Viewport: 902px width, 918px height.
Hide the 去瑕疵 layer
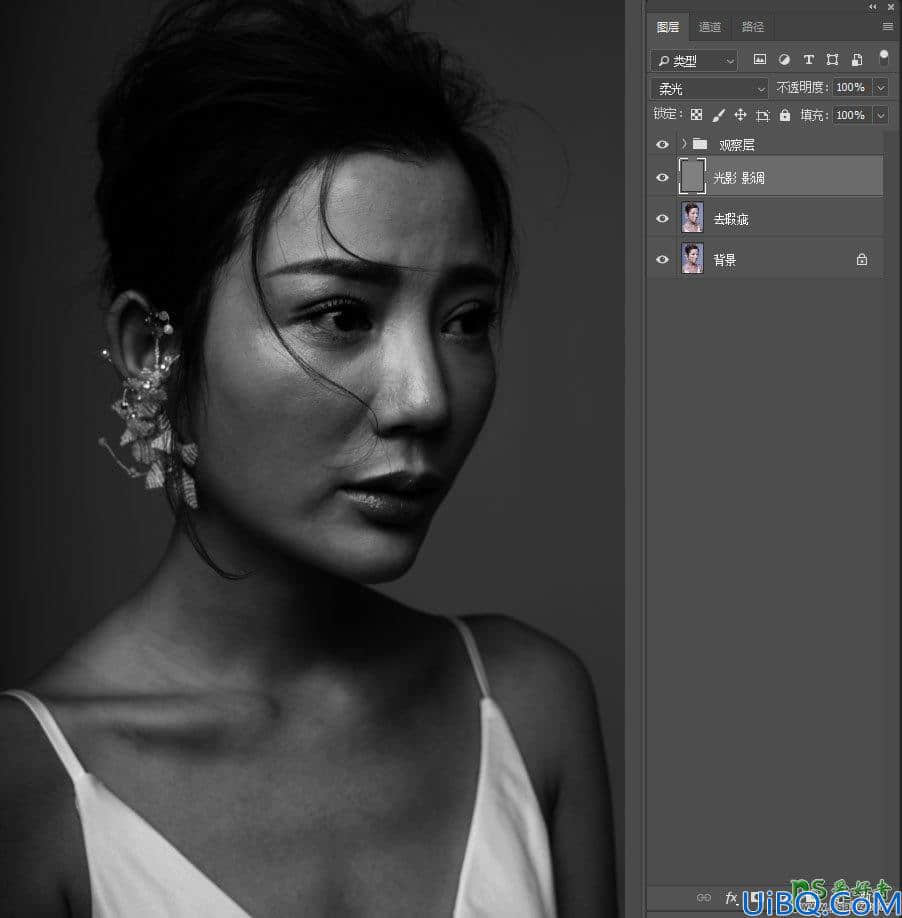coord(662,218)
